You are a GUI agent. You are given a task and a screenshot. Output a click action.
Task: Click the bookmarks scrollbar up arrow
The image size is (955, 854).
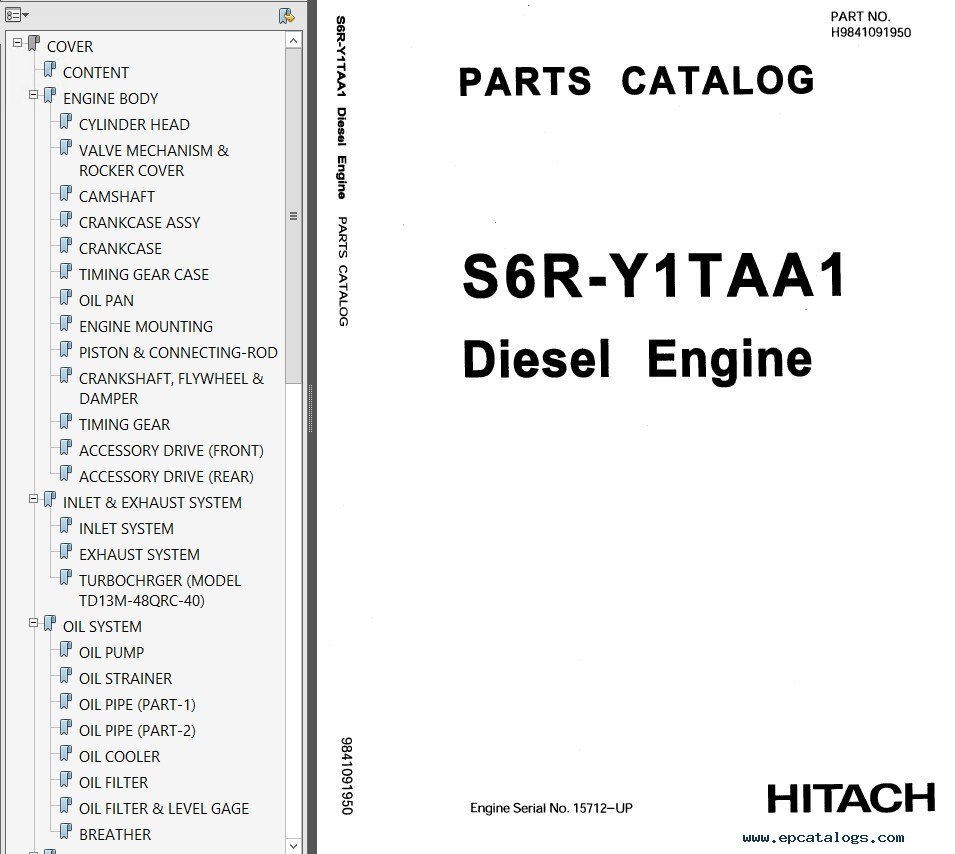point(294,40)
